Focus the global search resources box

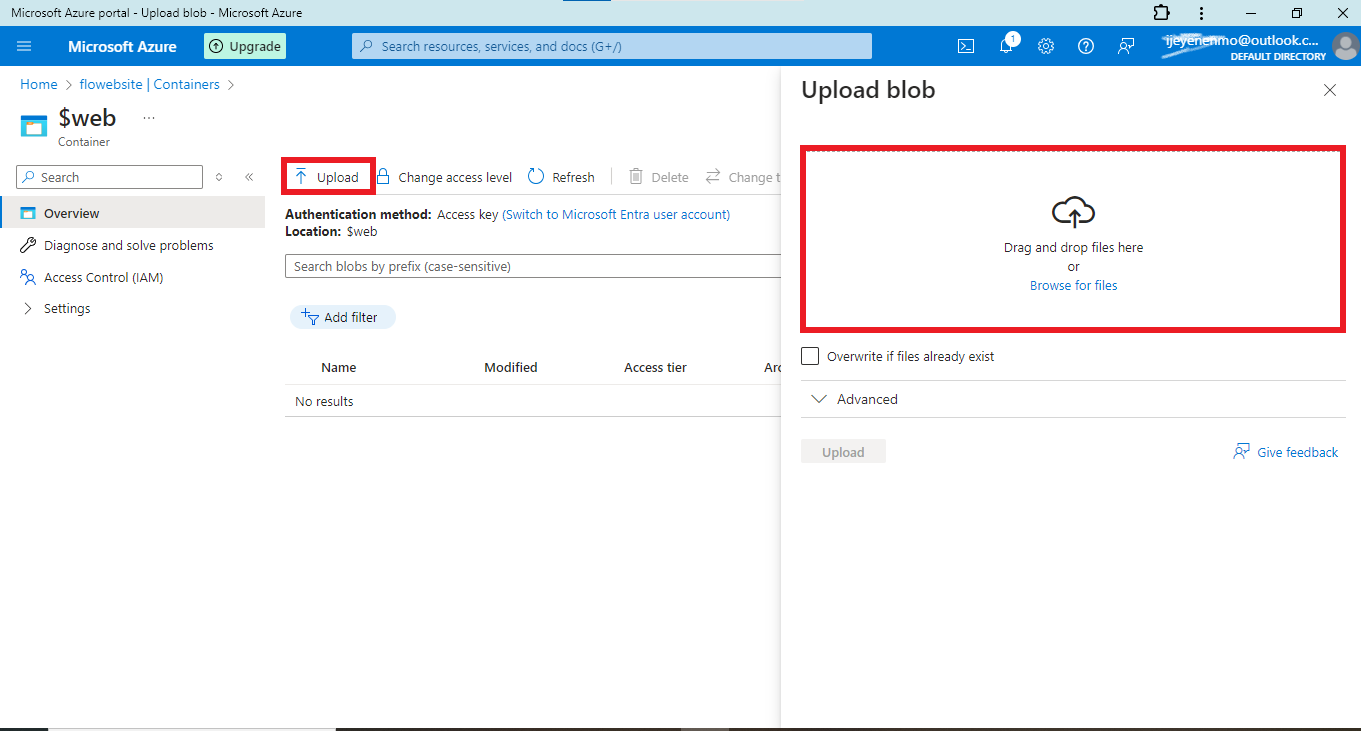point(612,46)
